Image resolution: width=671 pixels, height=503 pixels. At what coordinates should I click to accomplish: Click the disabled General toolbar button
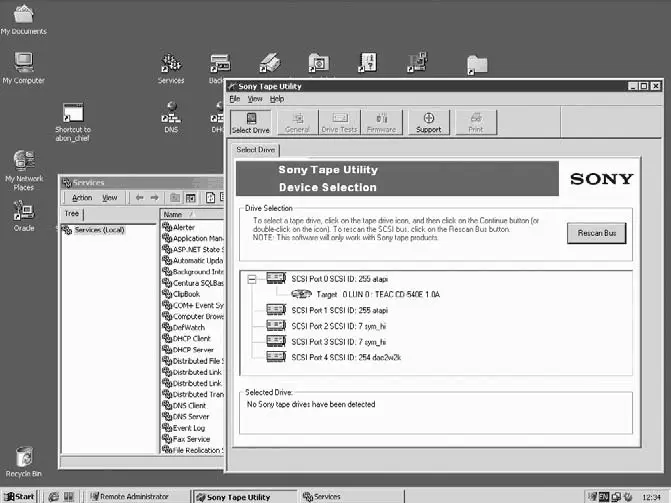(x=297, y=123)
